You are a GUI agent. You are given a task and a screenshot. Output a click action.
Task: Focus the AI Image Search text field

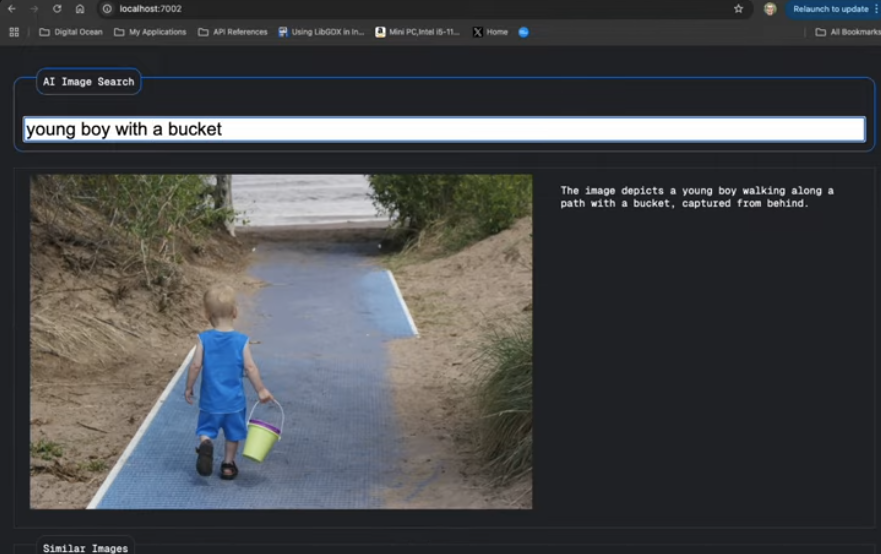coord(444,129)
